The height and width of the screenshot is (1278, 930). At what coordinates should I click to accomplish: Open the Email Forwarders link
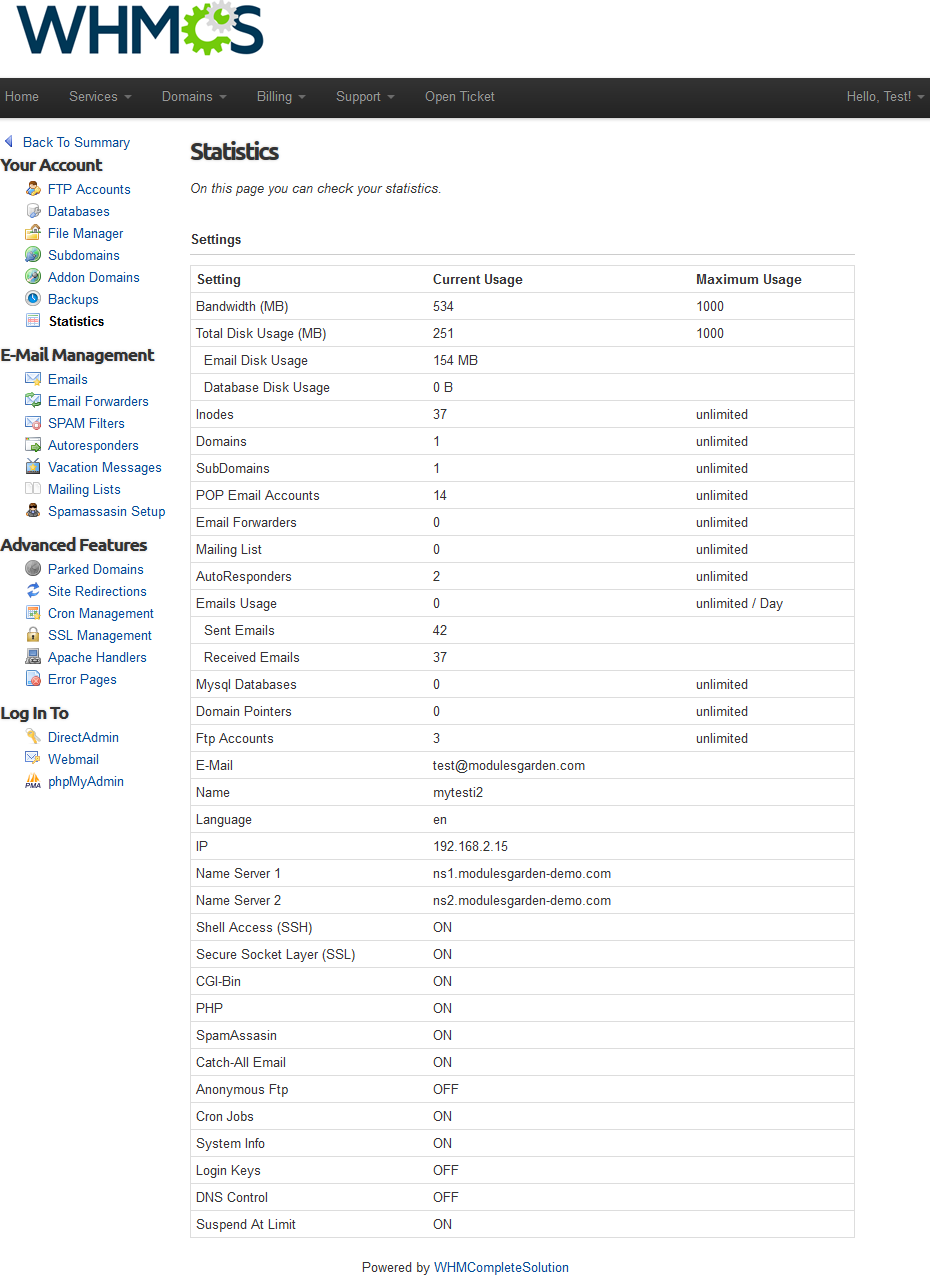pos(98,401)
